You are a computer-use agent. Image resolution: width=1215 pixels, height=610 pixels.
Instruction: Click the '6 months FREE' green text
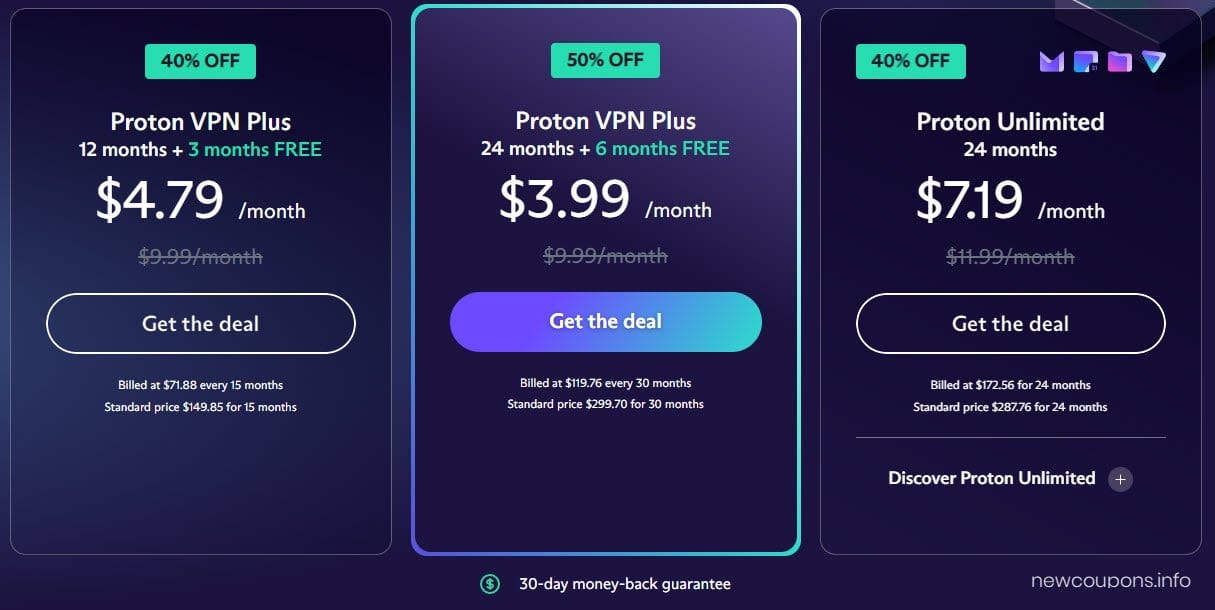click(662, 147)
